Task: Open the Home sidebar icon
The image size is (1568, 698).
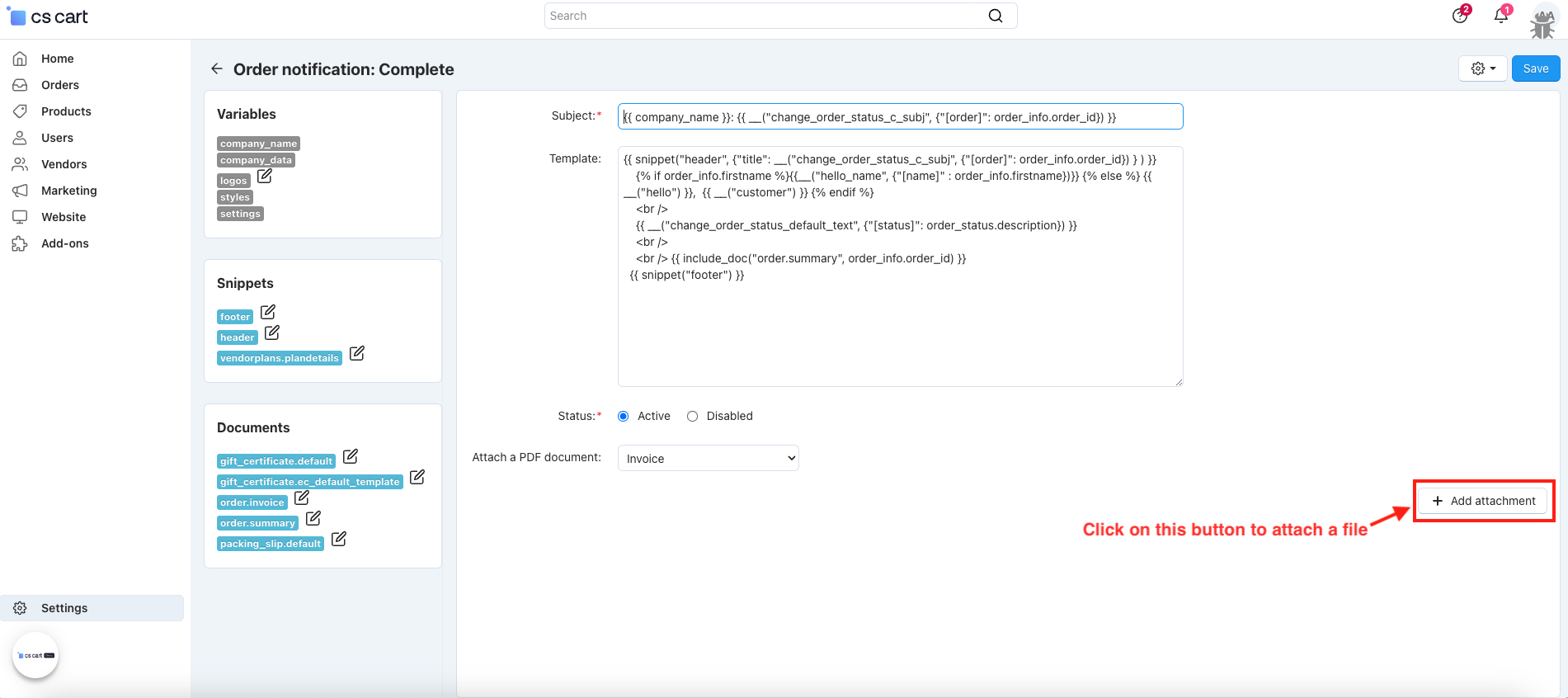Action: (x=20, y=59)
